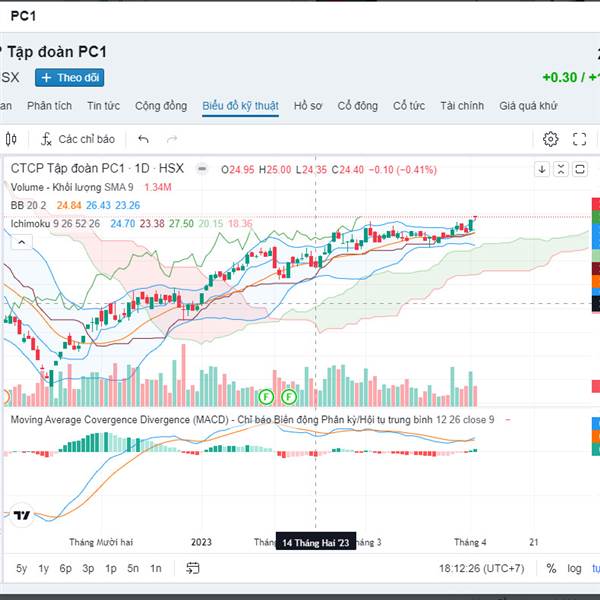Open the candlestick chart type selector
Screen dimensions: 600x600
(11, 139)
